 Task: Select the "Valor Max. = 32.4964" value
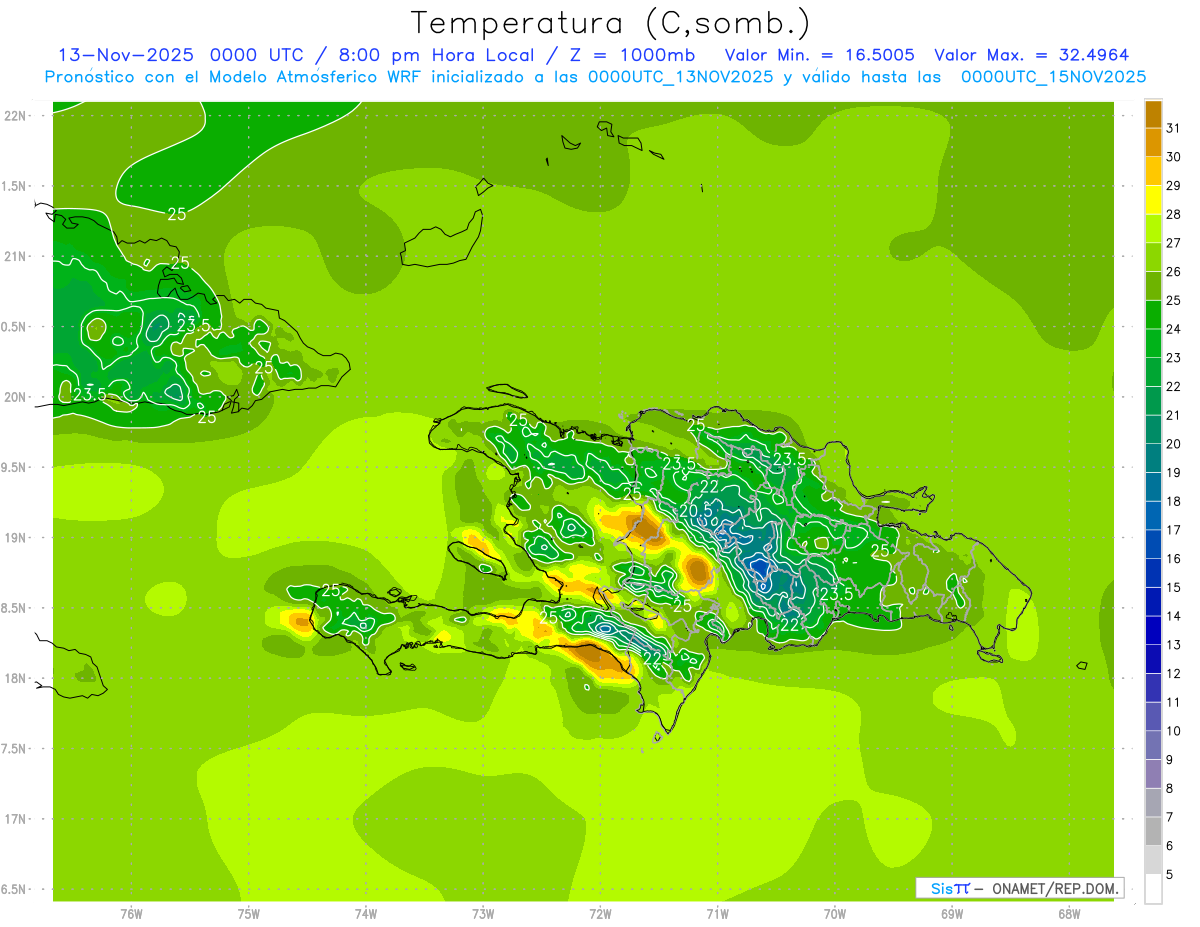click(1031, 55)
